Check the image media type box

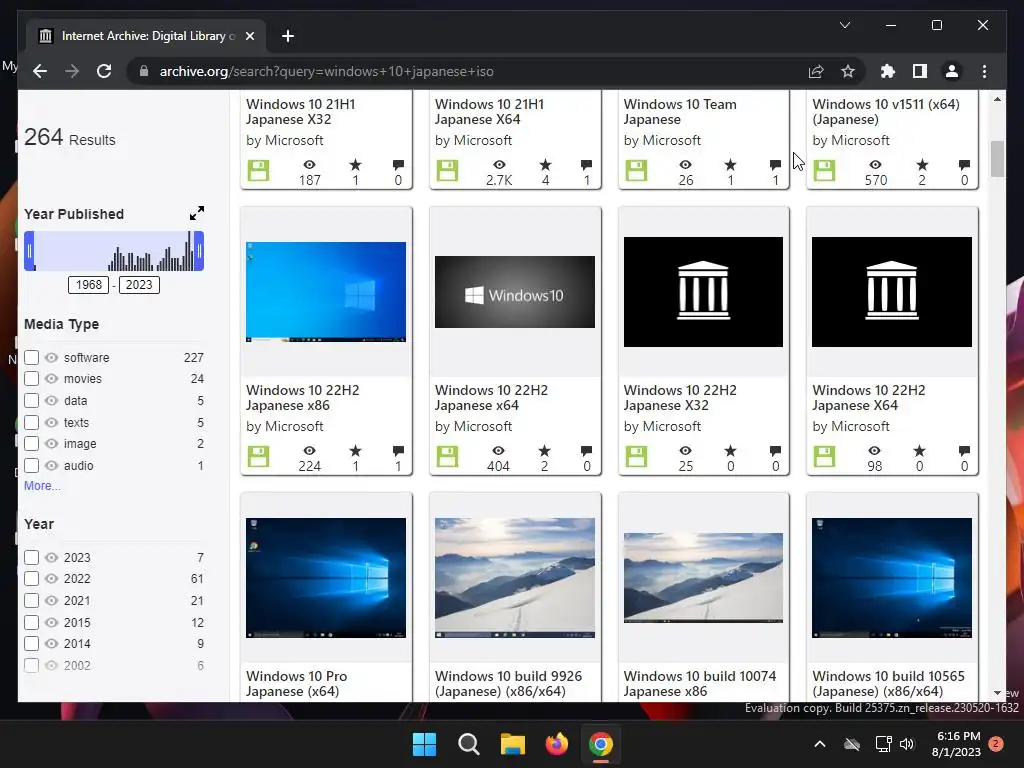pos(31,443)
